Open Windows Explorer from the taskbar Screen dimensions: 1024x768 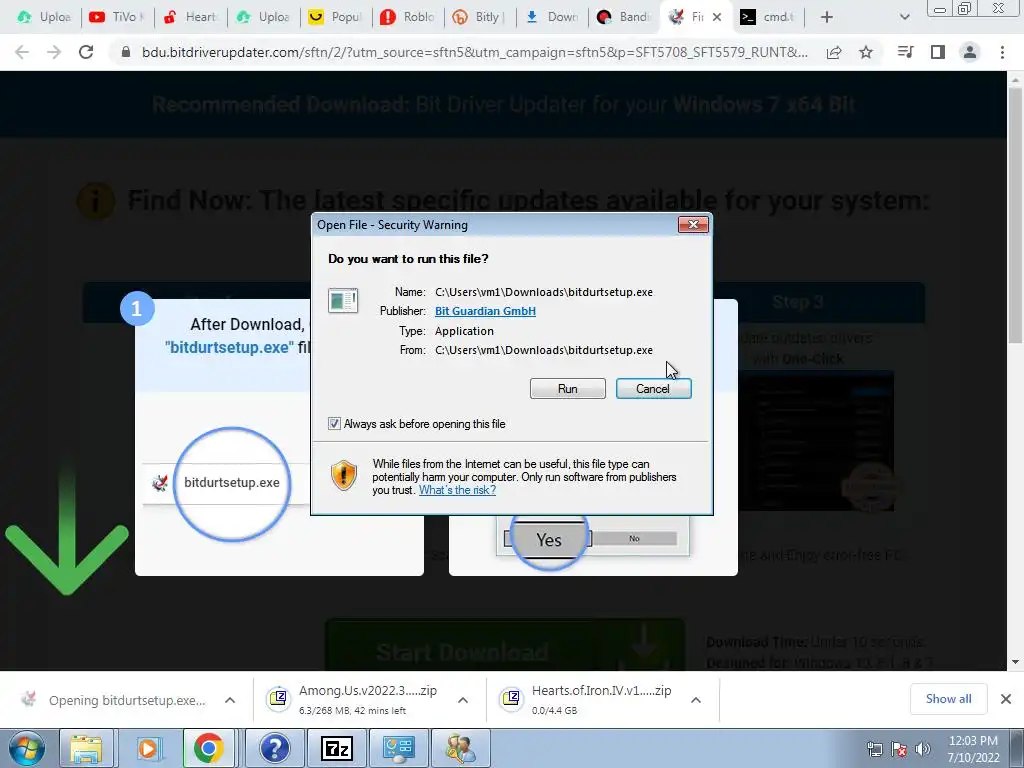[86, 748]
